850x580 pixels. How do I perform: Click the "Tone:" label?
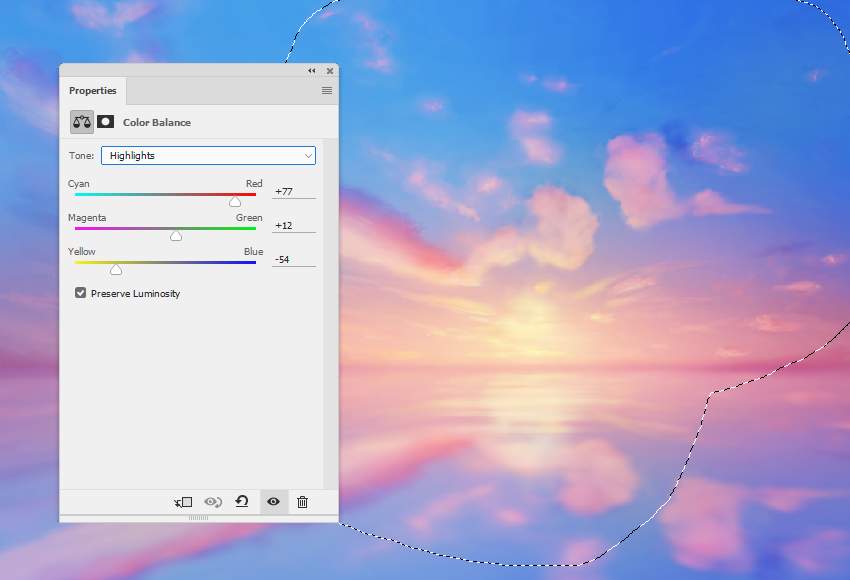(81, 156)
